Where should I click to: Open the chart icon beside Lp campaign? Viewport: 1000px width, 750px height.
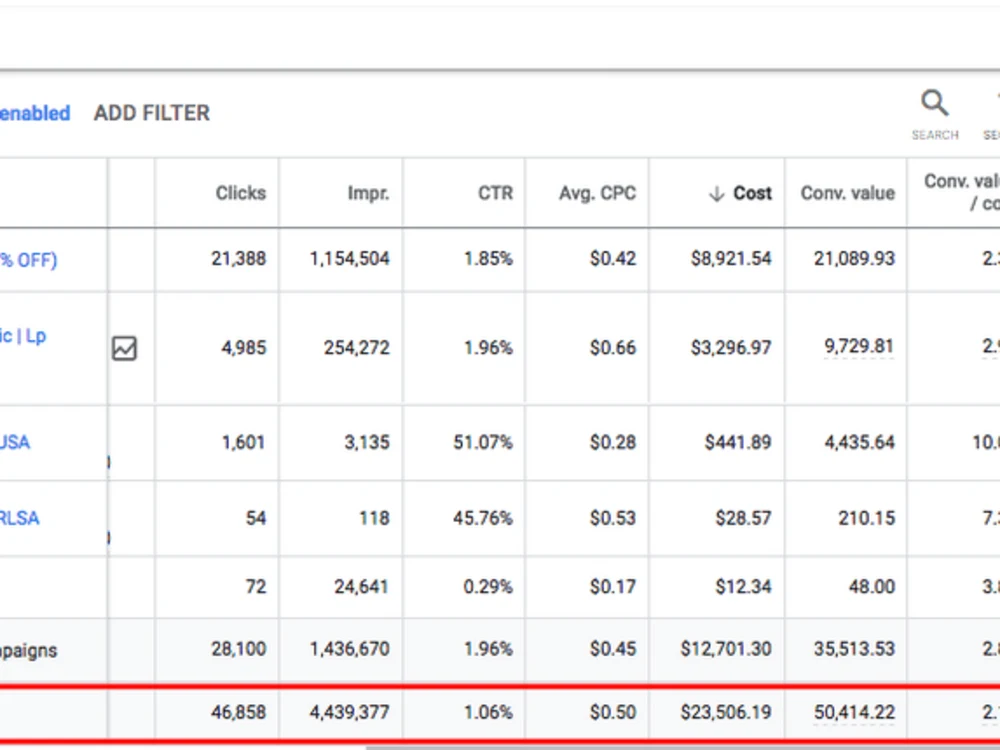click(x=124, y=349)
